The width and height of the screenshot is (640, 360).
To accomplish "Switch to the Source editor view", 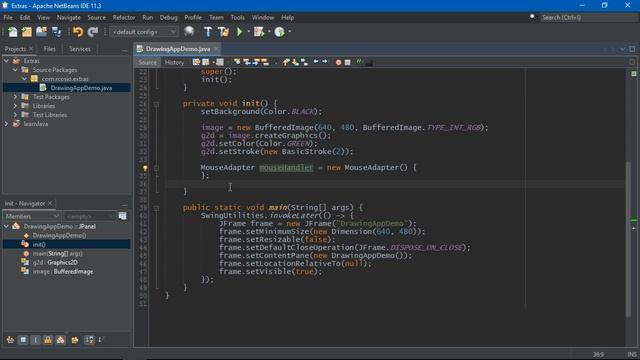I will [147, 62].
